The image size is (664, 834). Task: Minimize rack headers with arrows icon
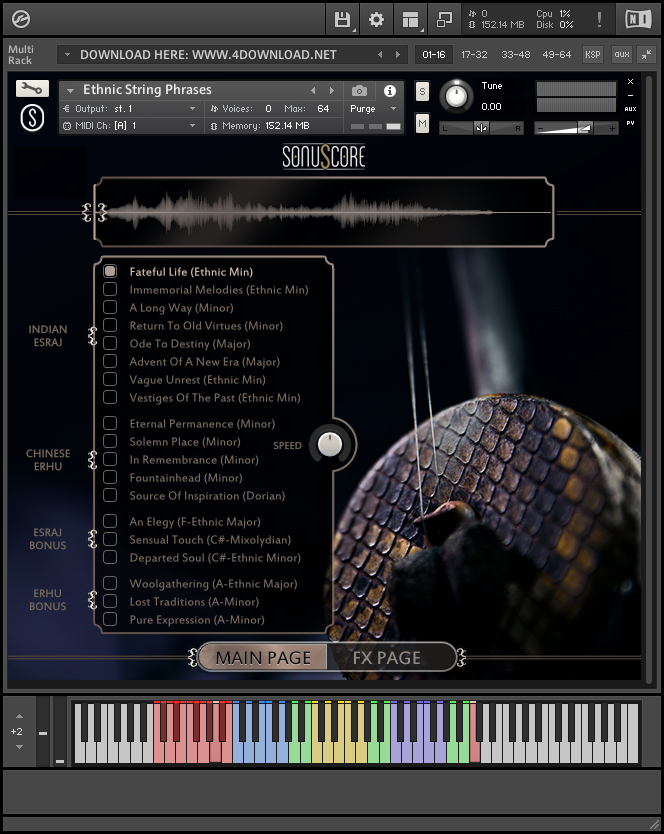click(x=646, y=54)
